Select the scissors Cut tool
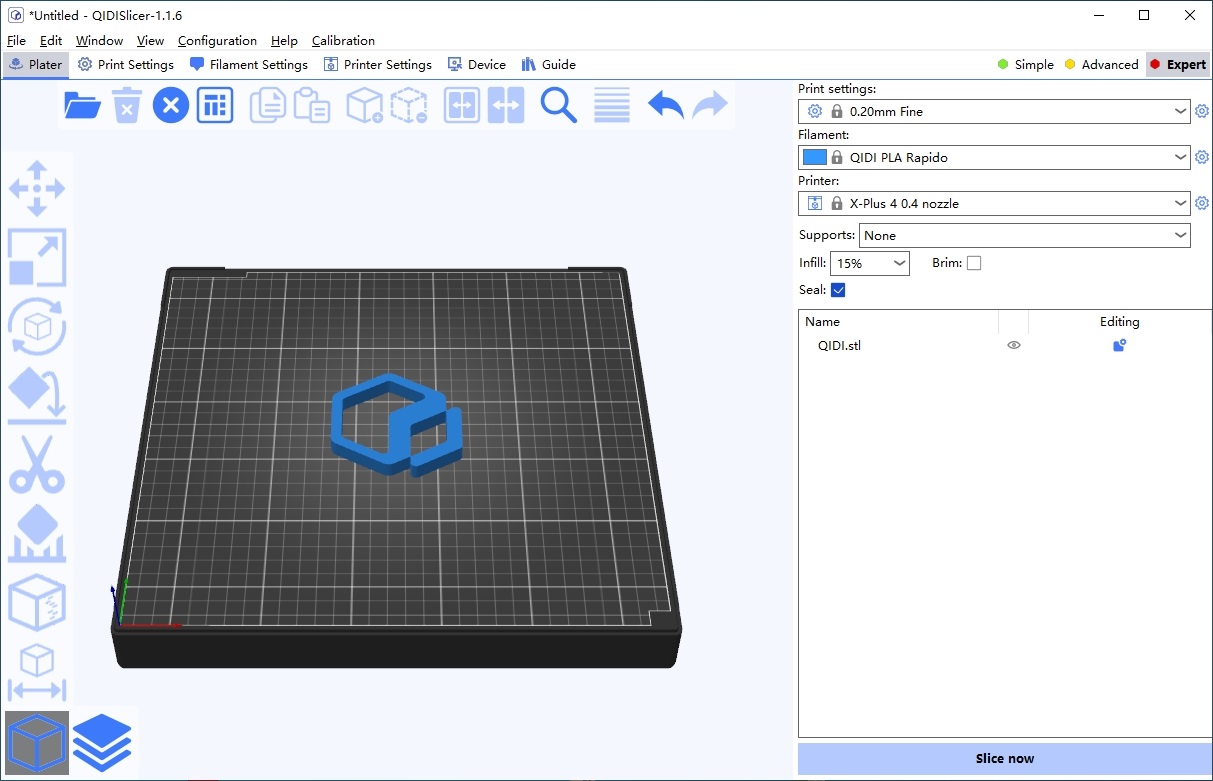The width and height of the screenshot is (1213, 781). pos(37,464)
